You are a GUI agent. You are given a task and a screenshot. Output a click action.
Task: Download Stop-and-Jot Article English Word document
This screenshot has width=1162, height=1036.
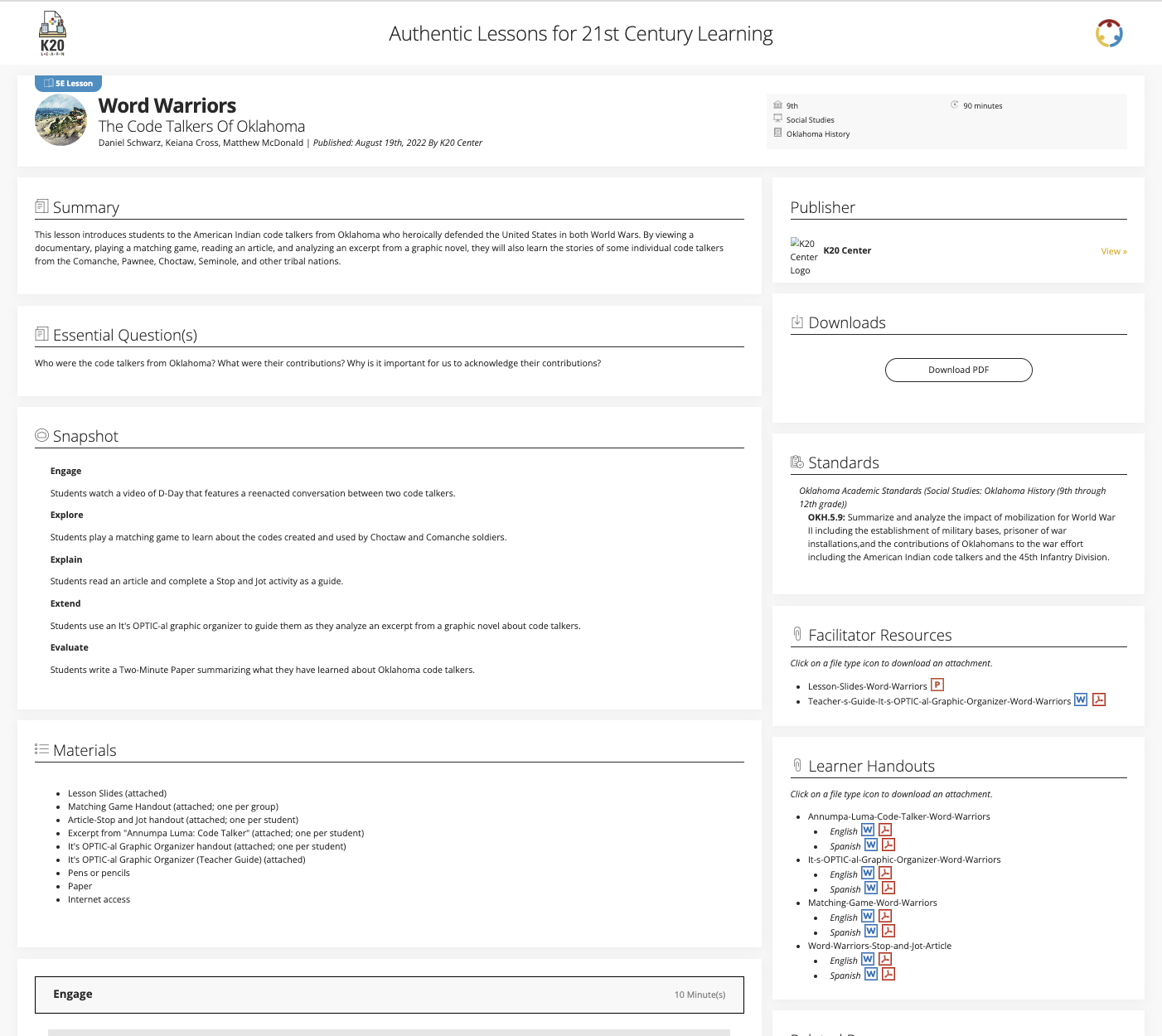pos(868,959)
